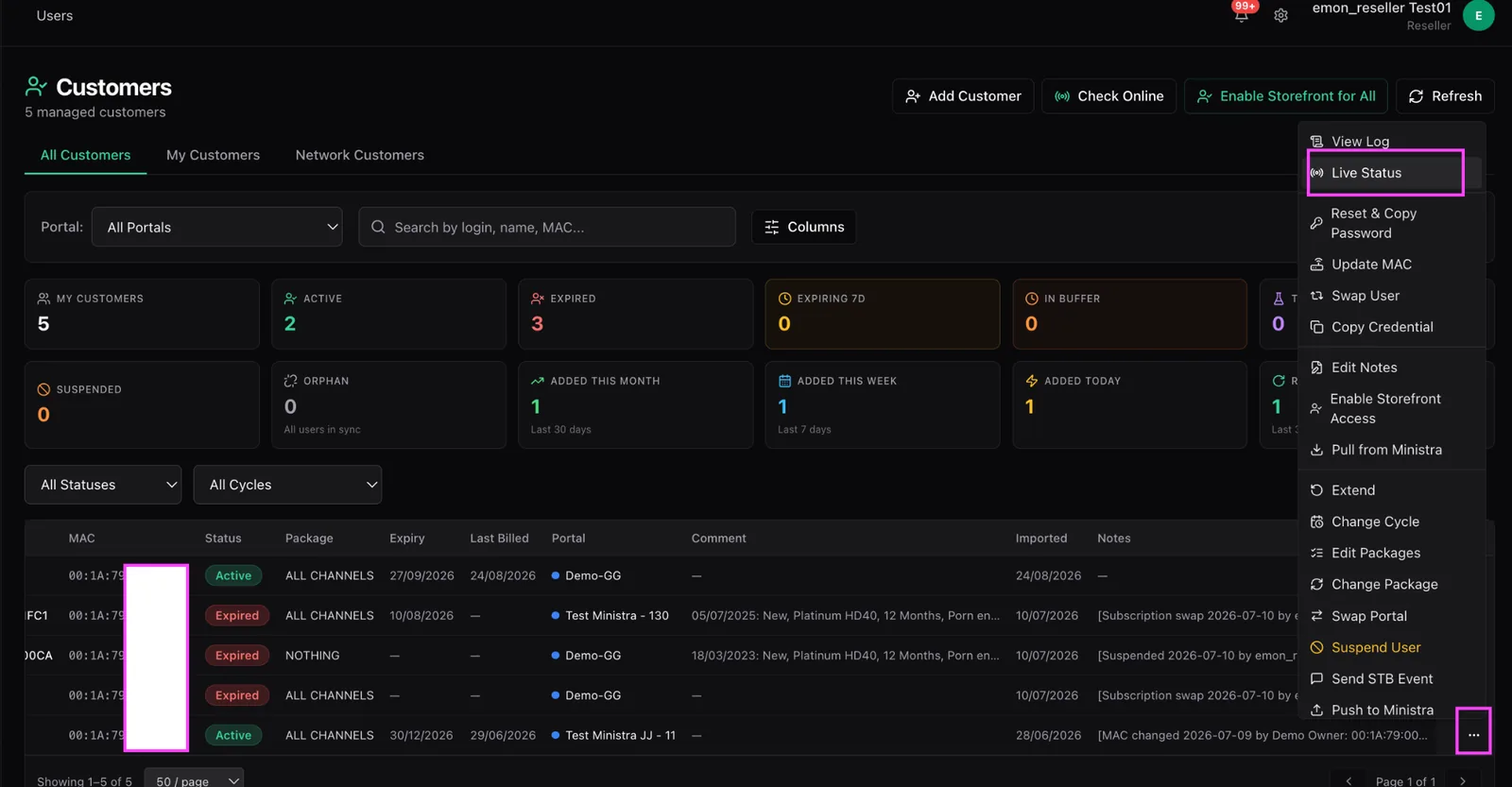Click the Last Billed column header

pyautogui.click(x=499, y=539)
